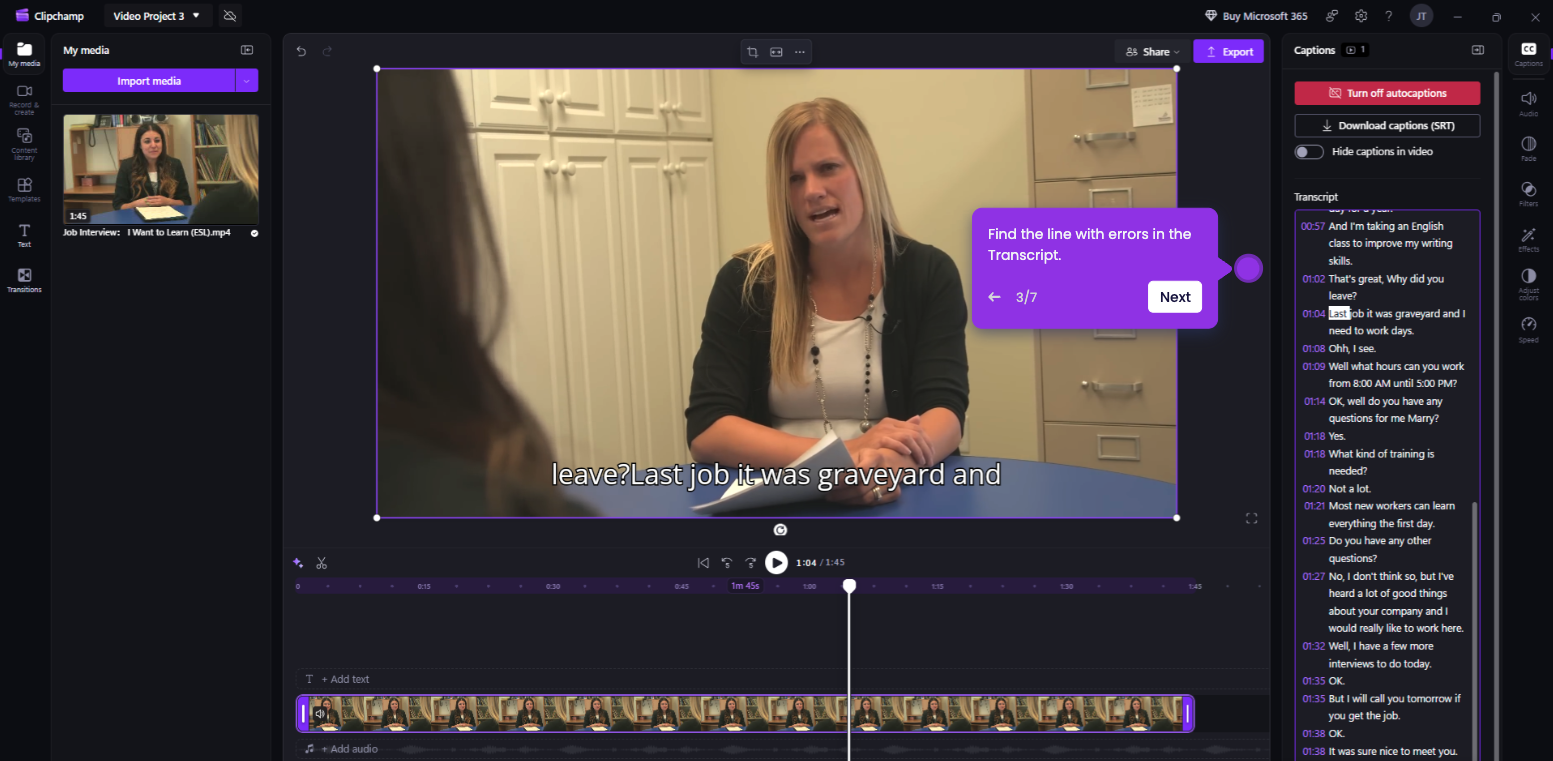
Task: Open the Content library sidebar
Action: click(24, 145)
